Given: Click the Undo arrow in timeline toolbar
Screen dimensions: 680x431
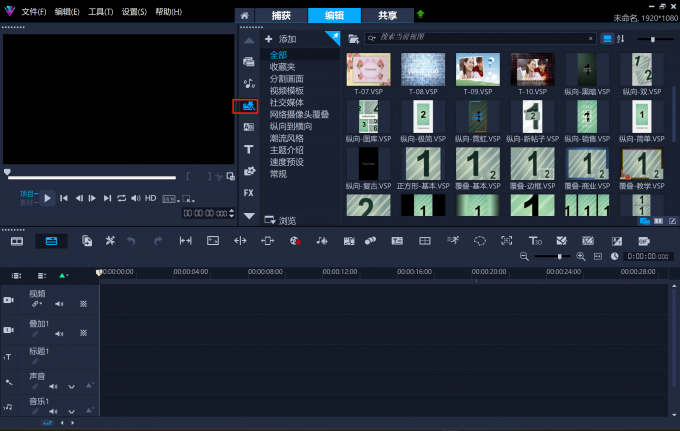Looking at the screenshot, I should (x=131, y=241).
